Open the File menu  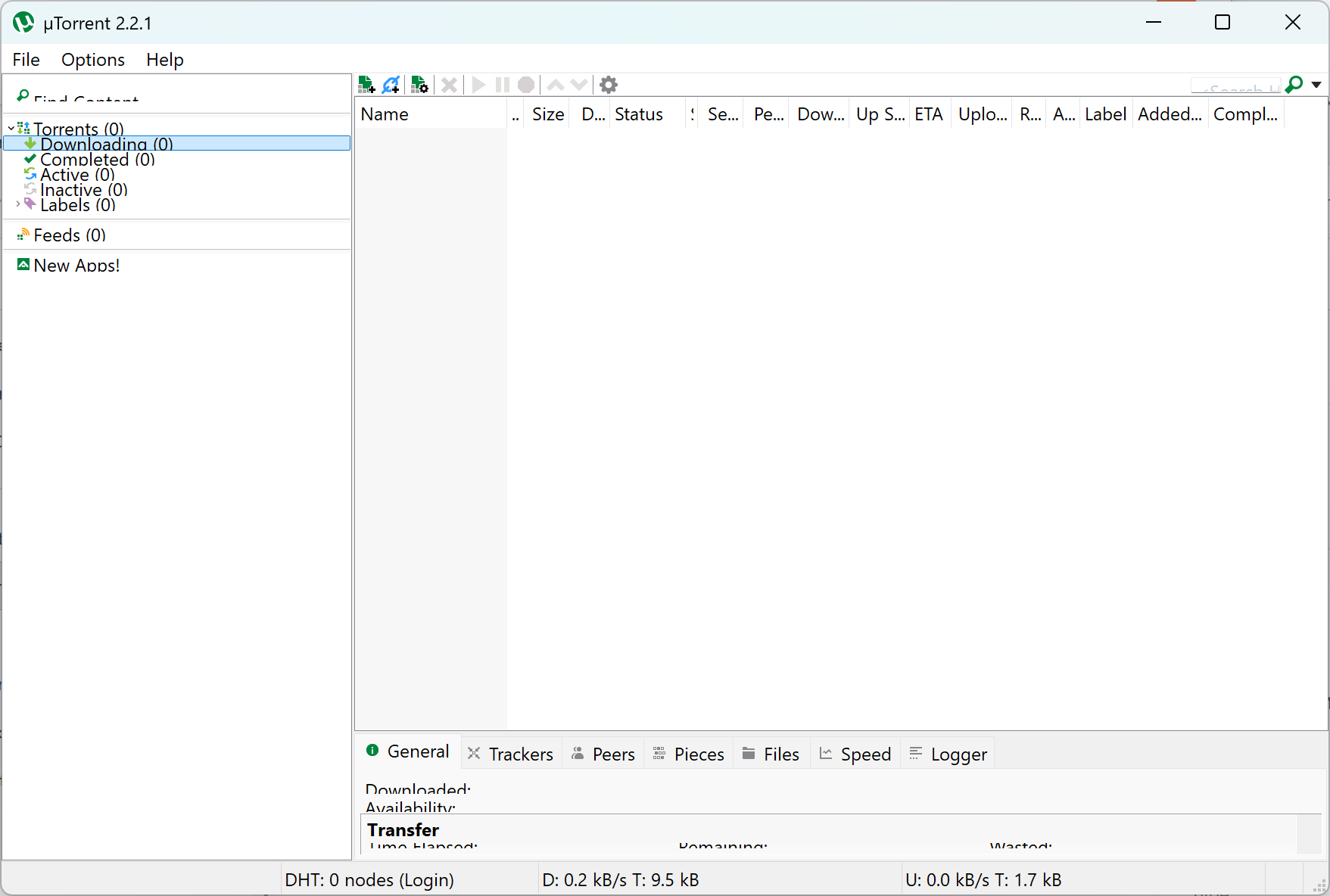pos(26,60)
